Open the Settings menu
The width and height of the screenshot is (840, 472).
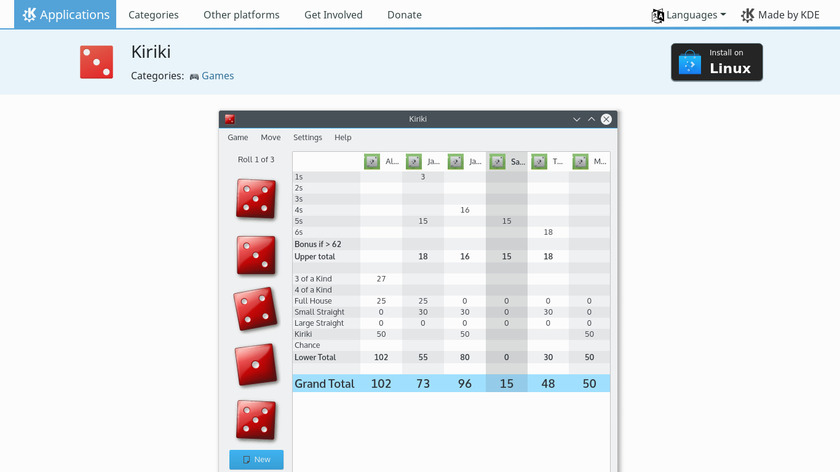click(x=308, y=138)
